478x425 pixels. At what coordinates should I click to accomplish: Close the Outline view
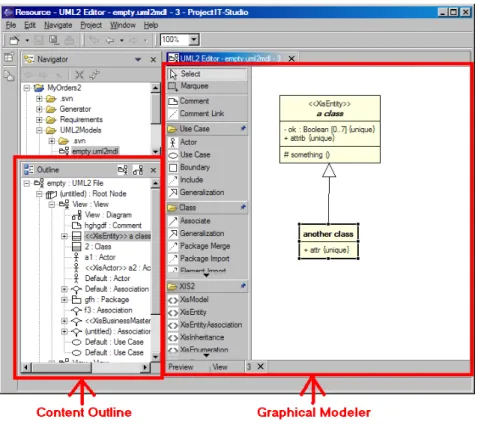[153, 170]
